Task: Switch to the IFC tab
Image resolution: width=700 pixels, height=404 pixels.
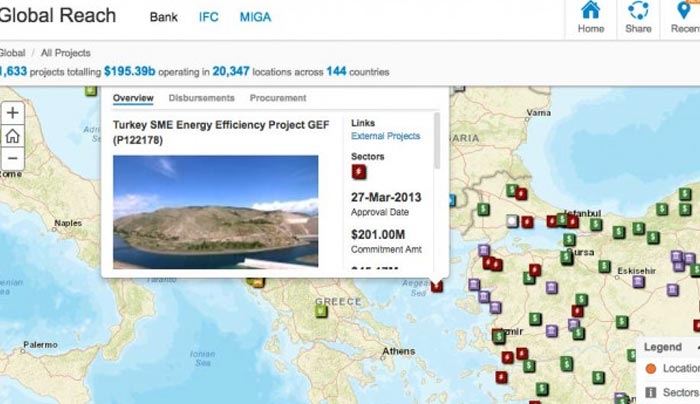Action: point(208,17)
